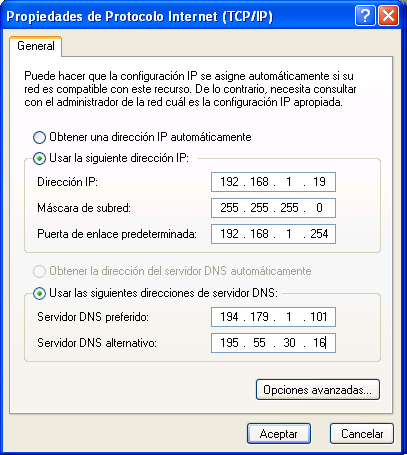Click the 0 octet of the subnet mask

pos(319,208)
